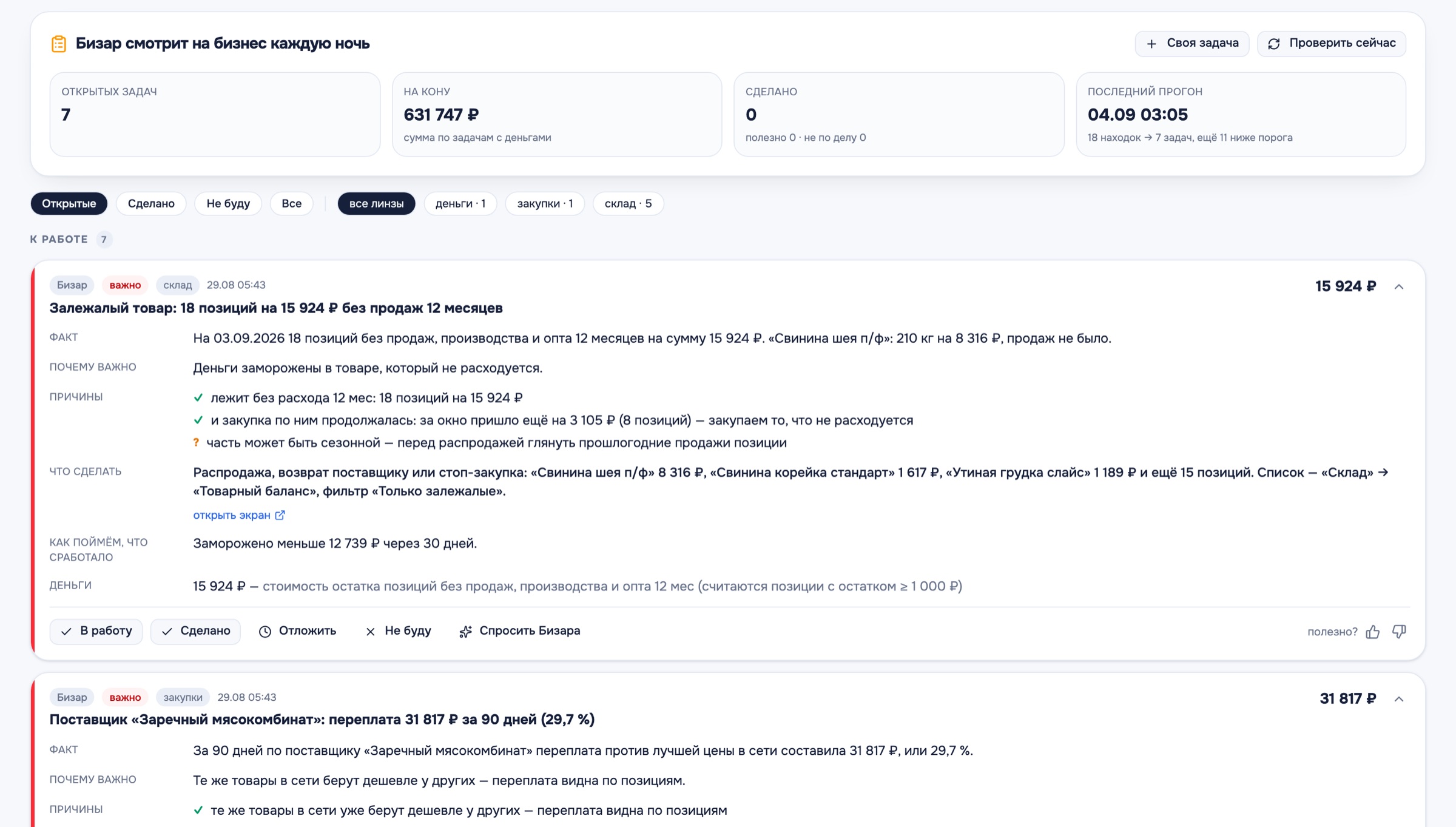This screenshot has height=827, width=1456.
Task: Click the thumbs down feedback icon
Action: 1400,632
